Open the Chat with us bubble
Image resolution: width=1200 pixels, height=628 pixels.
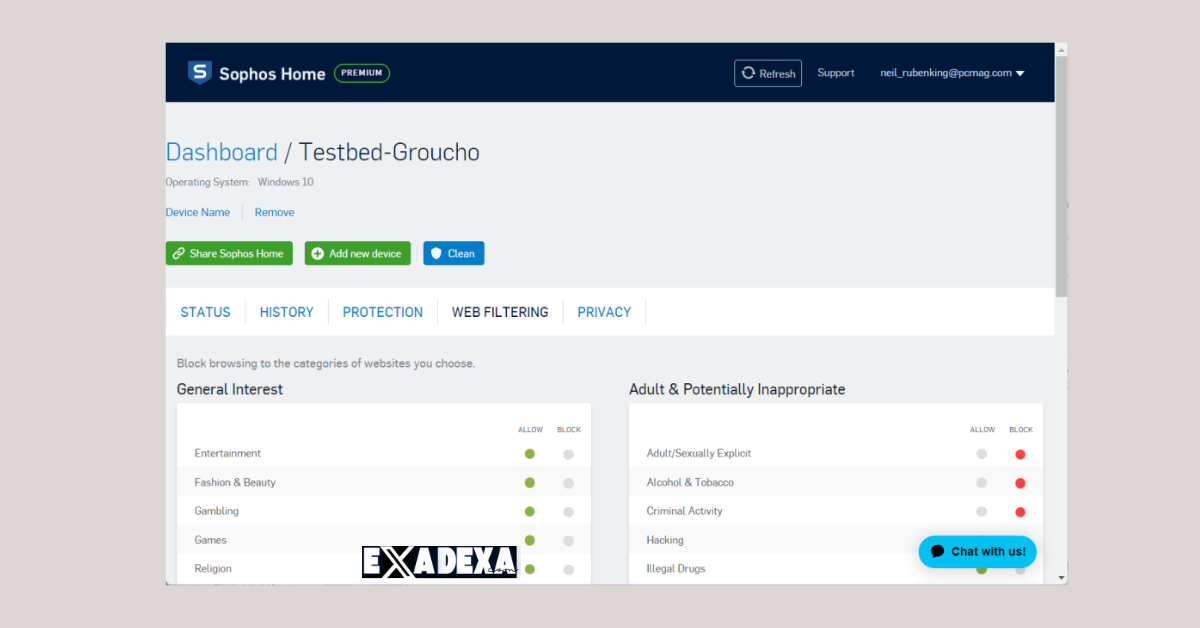(x=977, y=552)
